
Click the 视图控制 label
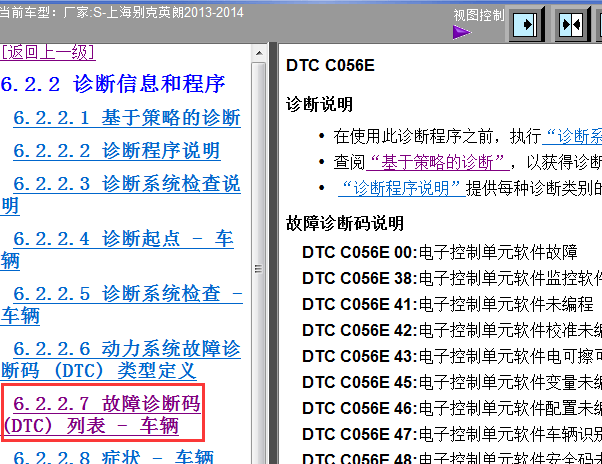479,15
